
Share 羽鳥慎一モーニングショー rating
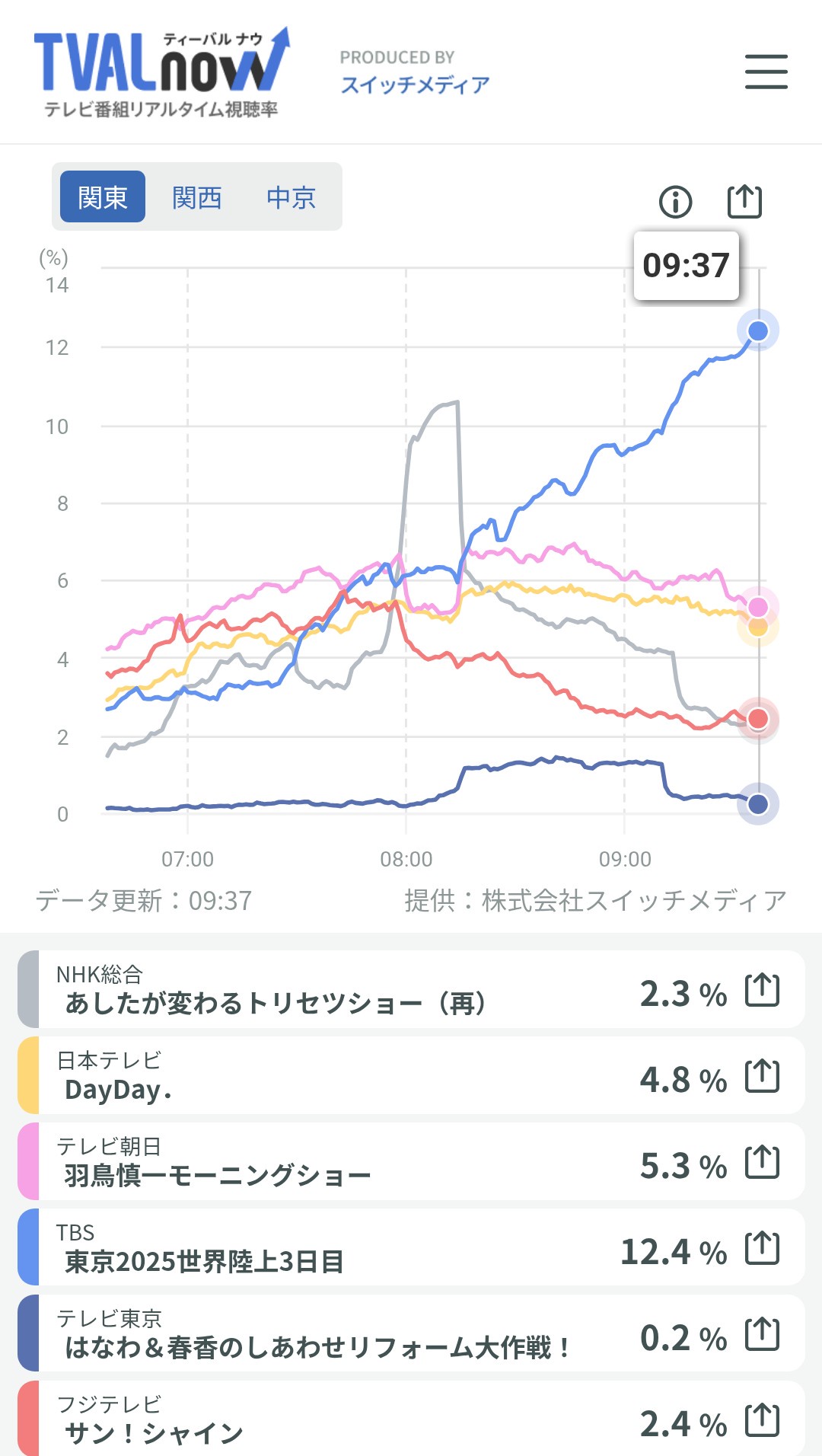point(762,1162)
